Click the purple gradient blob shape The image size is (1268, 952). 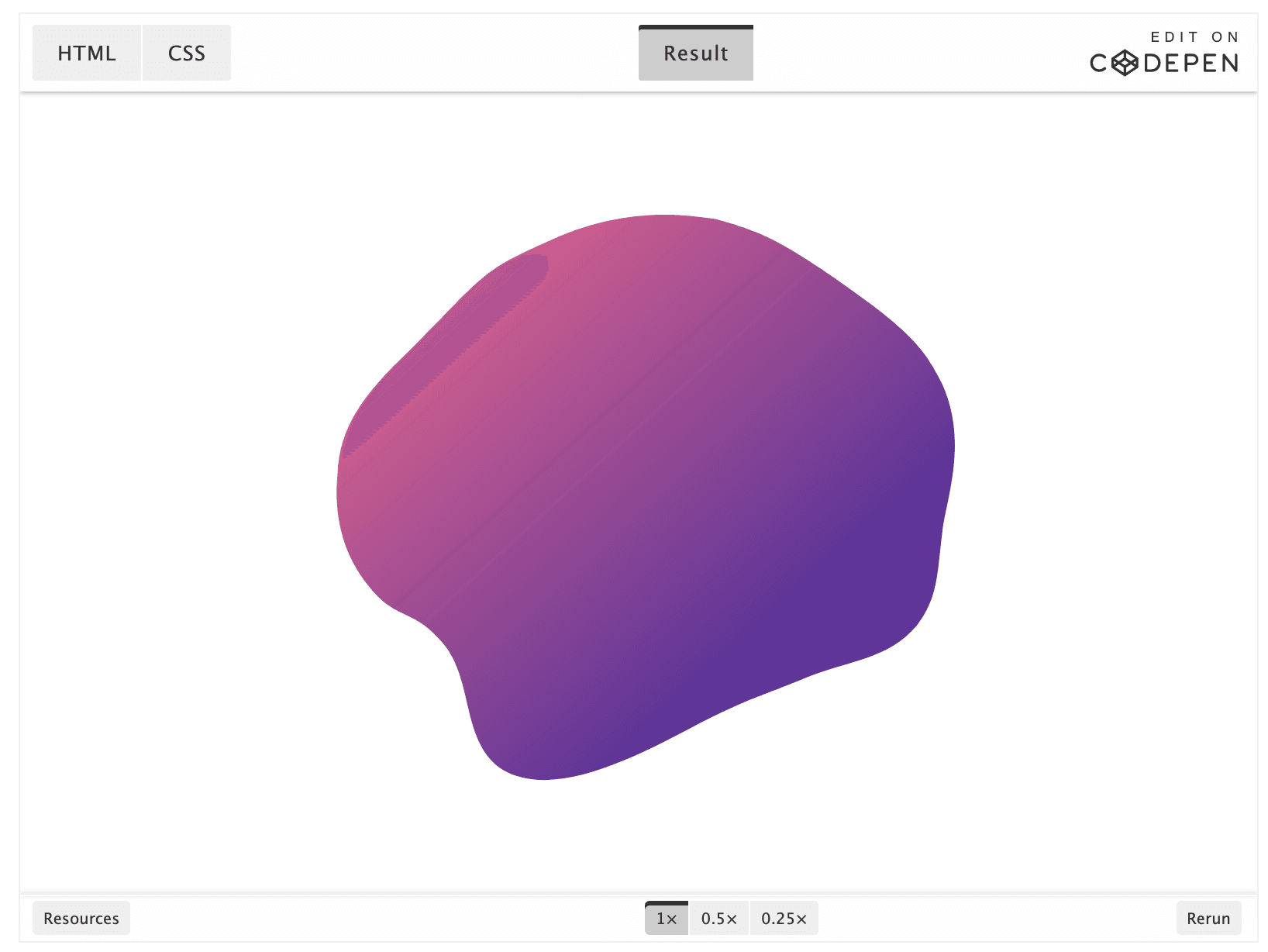click(x=646, y=496)
